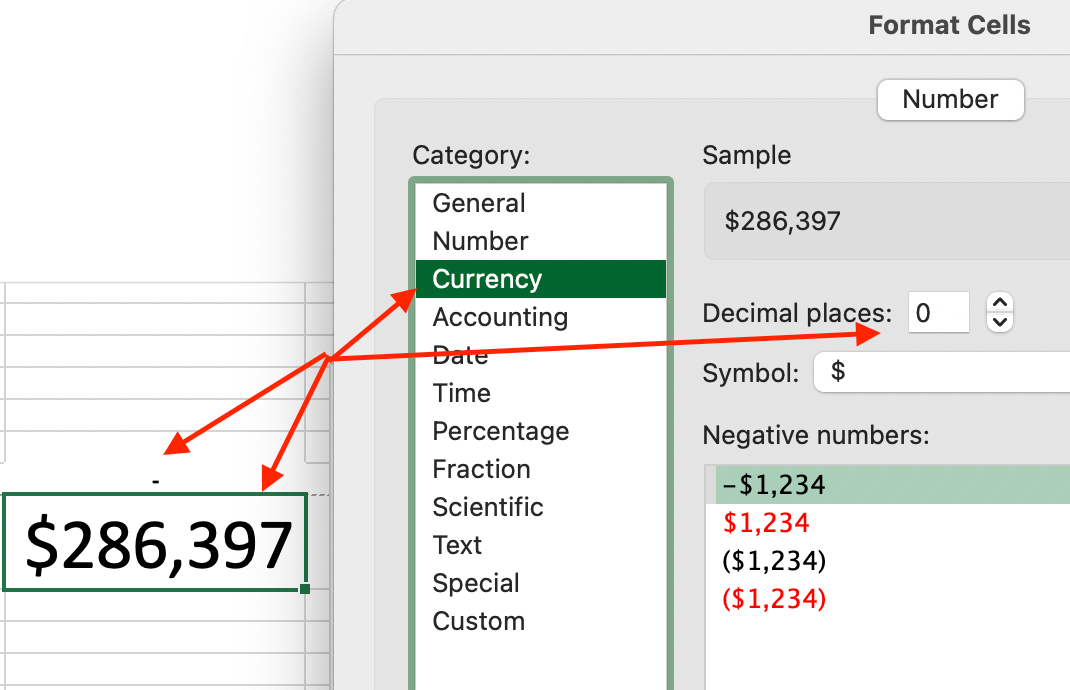Click the cell containing $286,397
The width and height of the screenshot is (1070, 690).
click(156, 542)
